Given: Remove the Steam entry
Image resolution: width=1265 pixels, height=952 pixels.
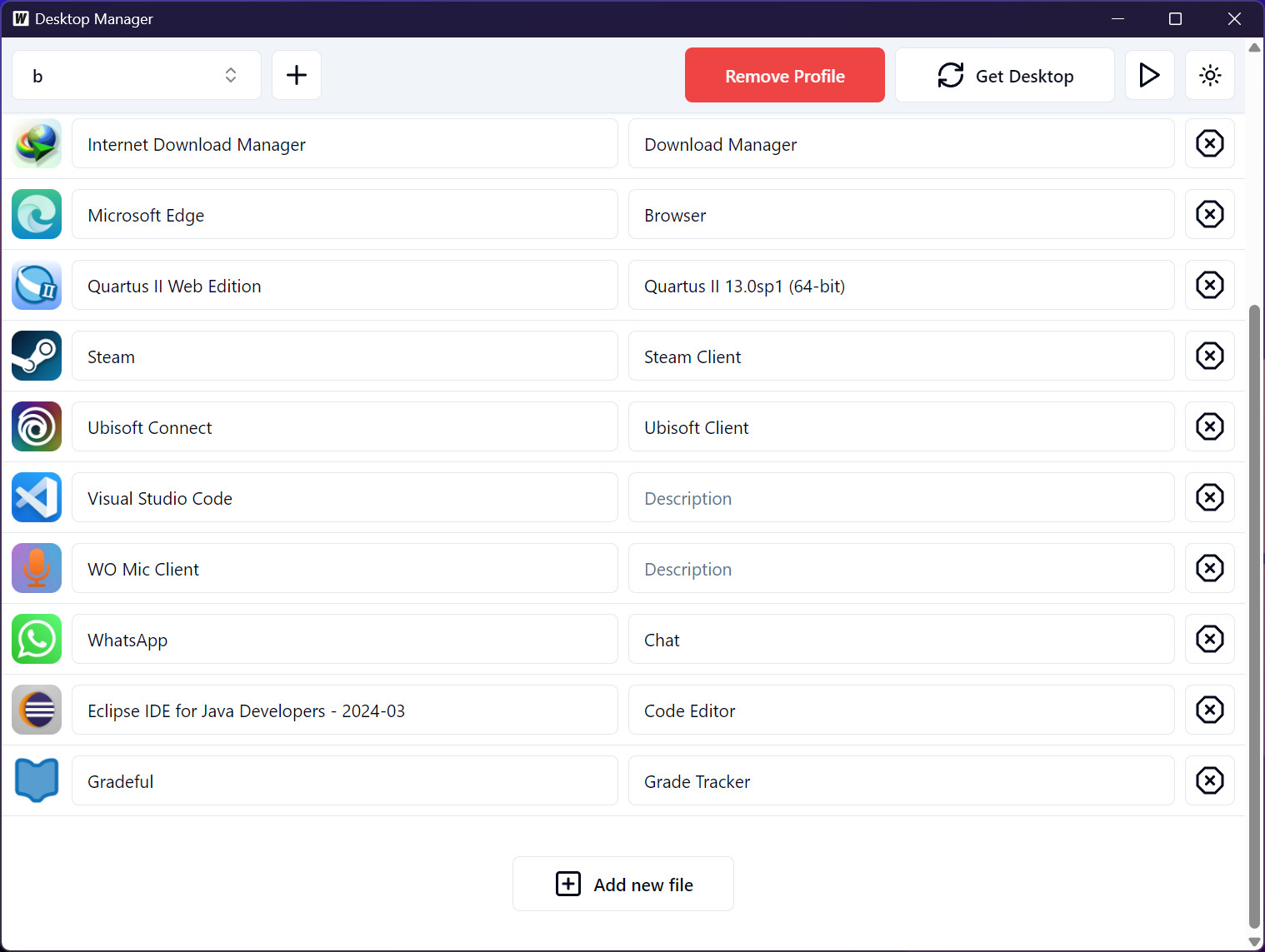Looking at the screenshot, I should (1210, 356).
